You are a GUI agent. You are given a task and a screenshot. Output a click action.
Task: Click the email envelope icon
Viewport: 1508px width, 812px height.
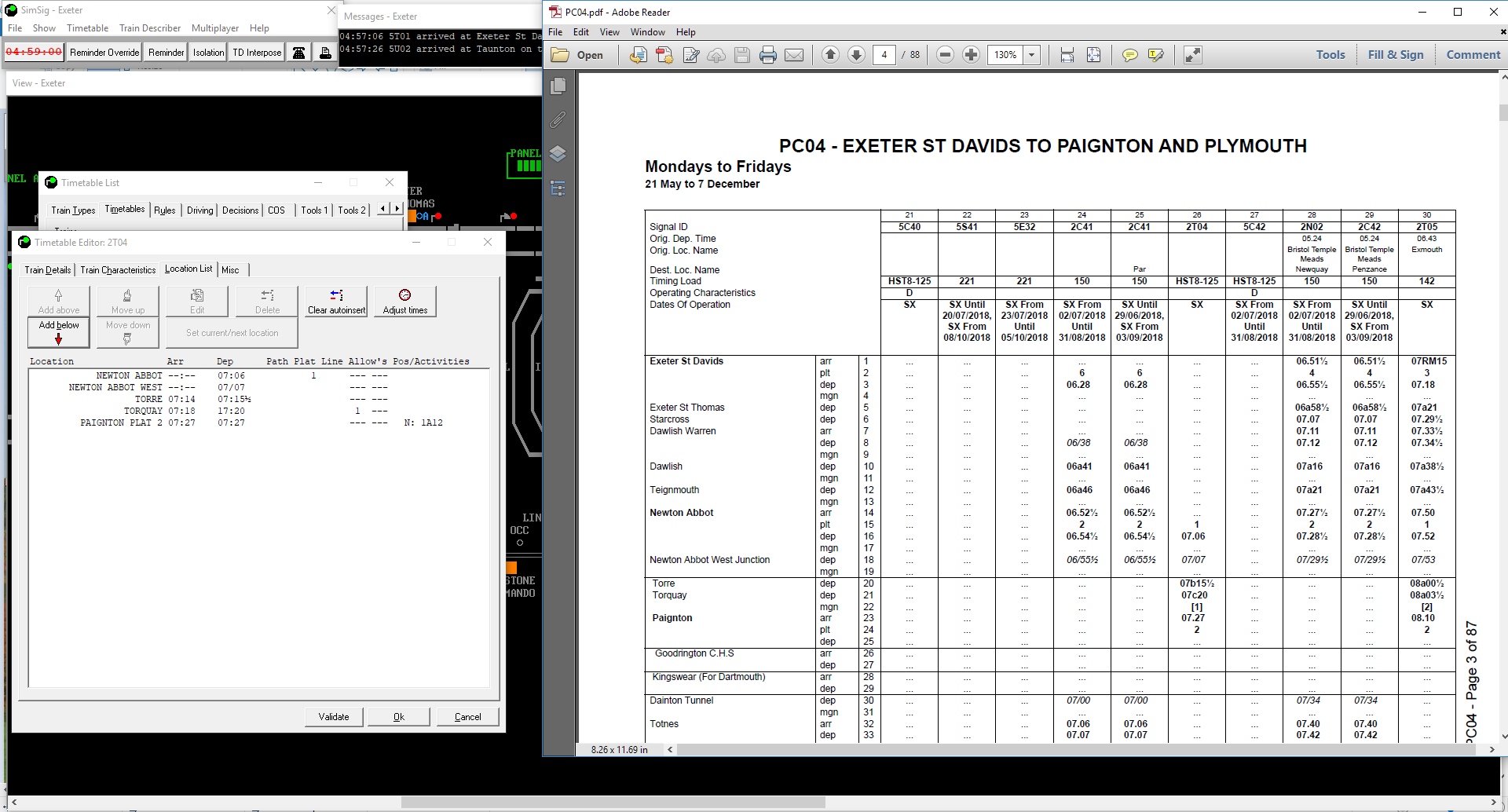tap(794, 55)
